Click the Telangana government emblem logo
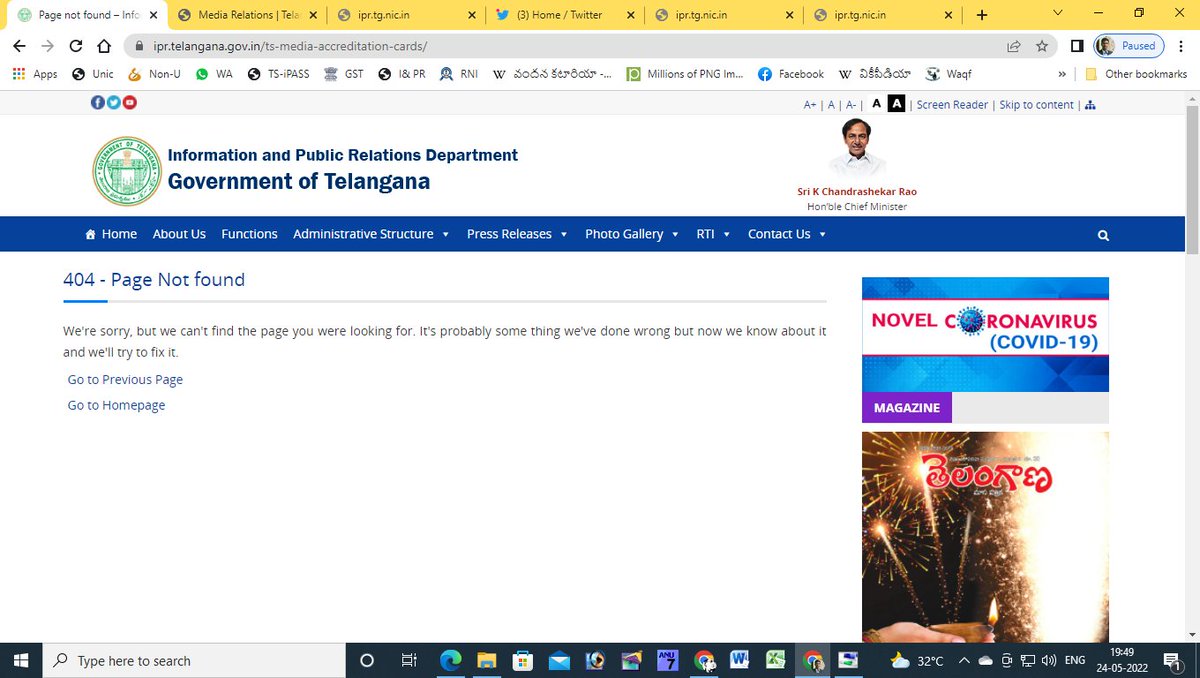Screen dimensions: 1200x678 [126, 171]
